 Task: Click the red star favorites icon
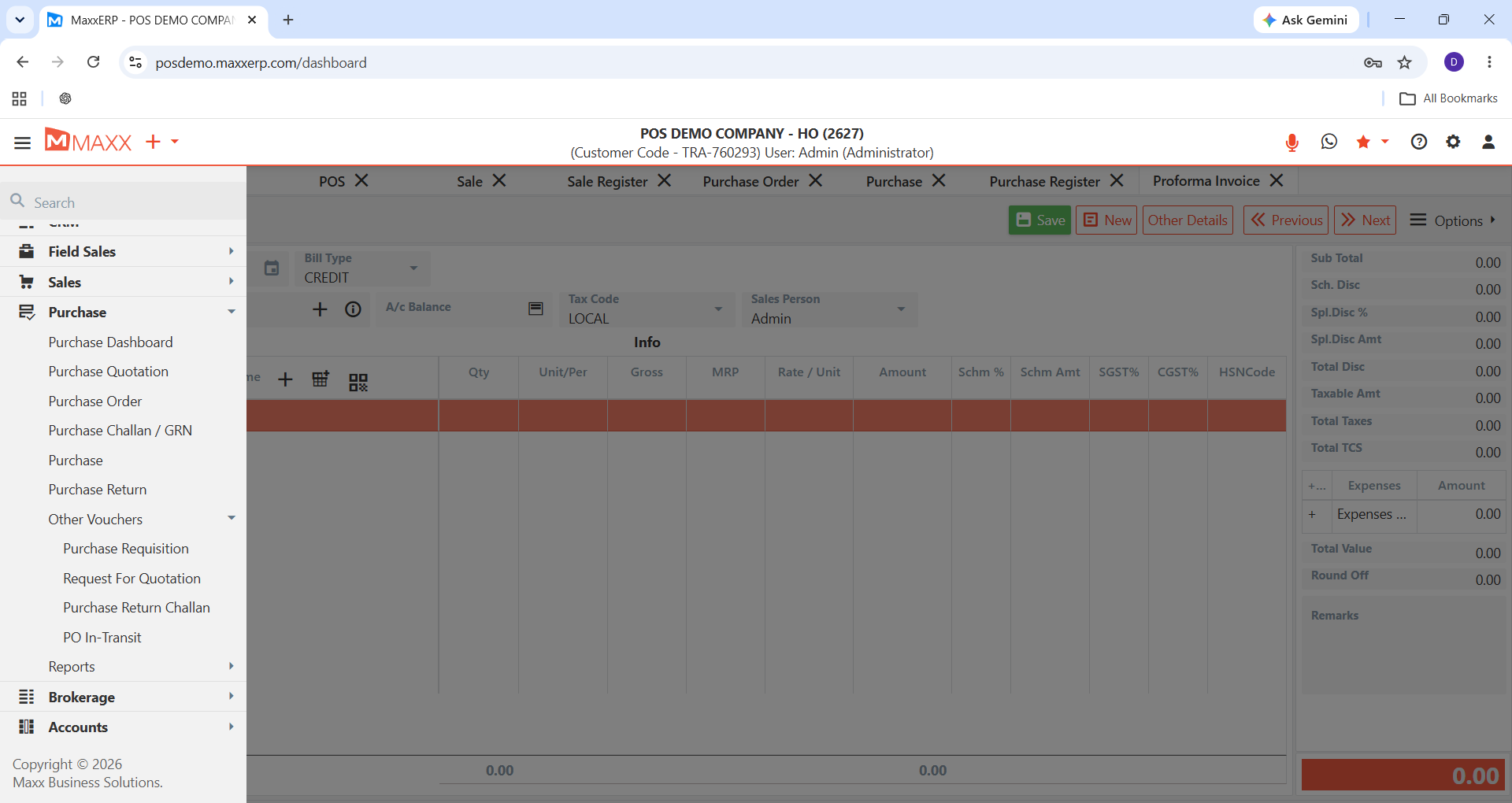pos(1363,142)
